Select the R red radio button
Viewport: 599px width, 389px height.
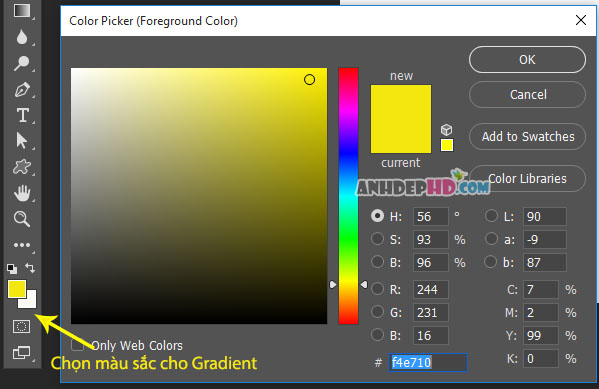[x=377, y=289]
